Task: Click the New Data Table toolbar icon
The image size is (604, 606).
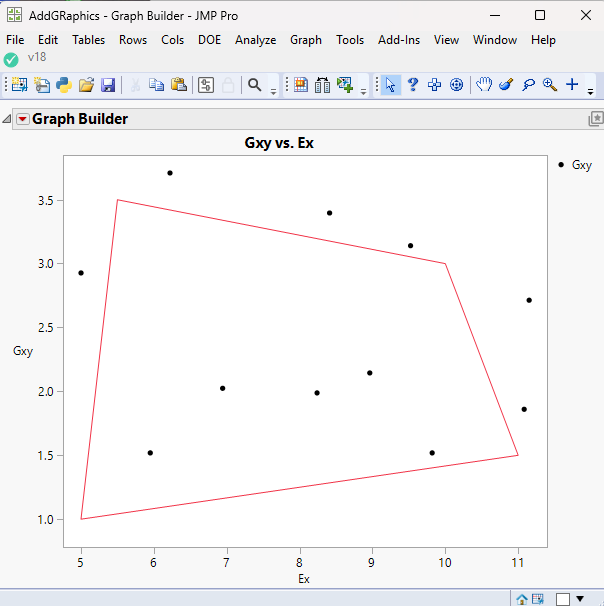Action: pyautogui.click(x=19, y=85)
